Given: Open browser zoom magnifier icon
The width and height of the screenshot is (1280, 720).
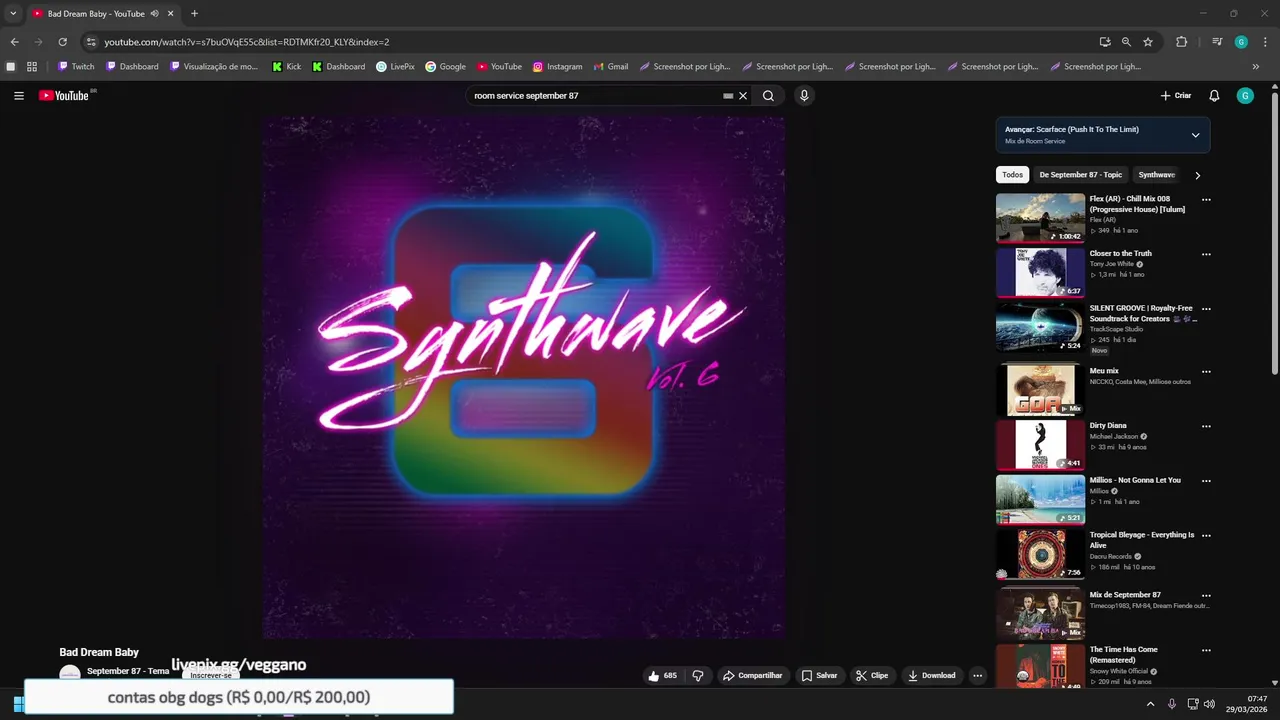Looking at the screenshot, I should click(x=1126, y=42).
